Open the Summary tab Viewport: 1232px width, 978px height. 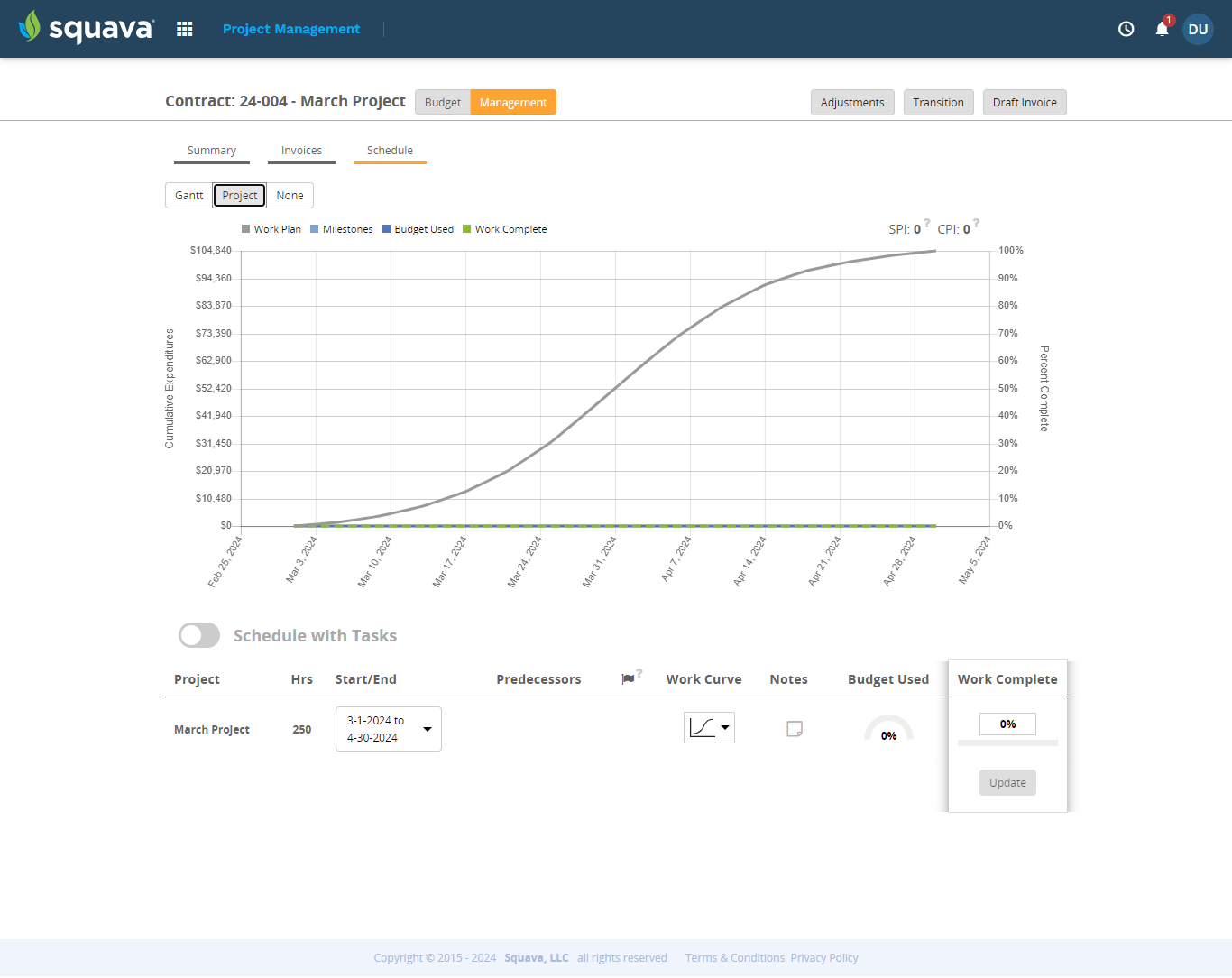click(211, 151)
